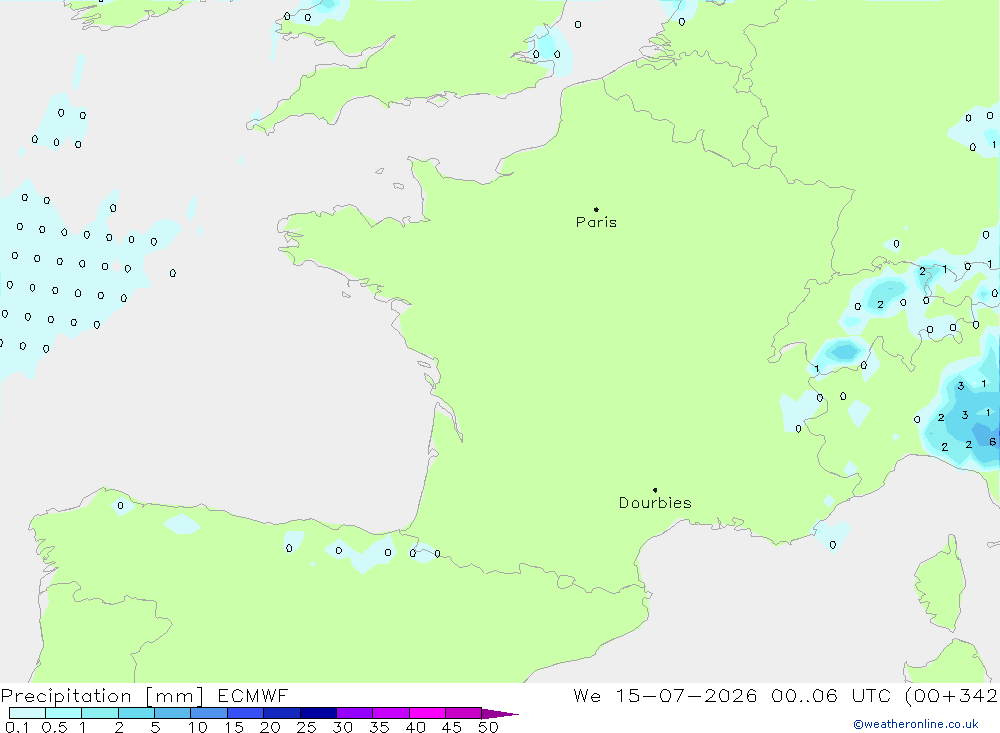Click the 40 to 45 mm magenta swatch

pyautogui.click(x=427, y=713)
